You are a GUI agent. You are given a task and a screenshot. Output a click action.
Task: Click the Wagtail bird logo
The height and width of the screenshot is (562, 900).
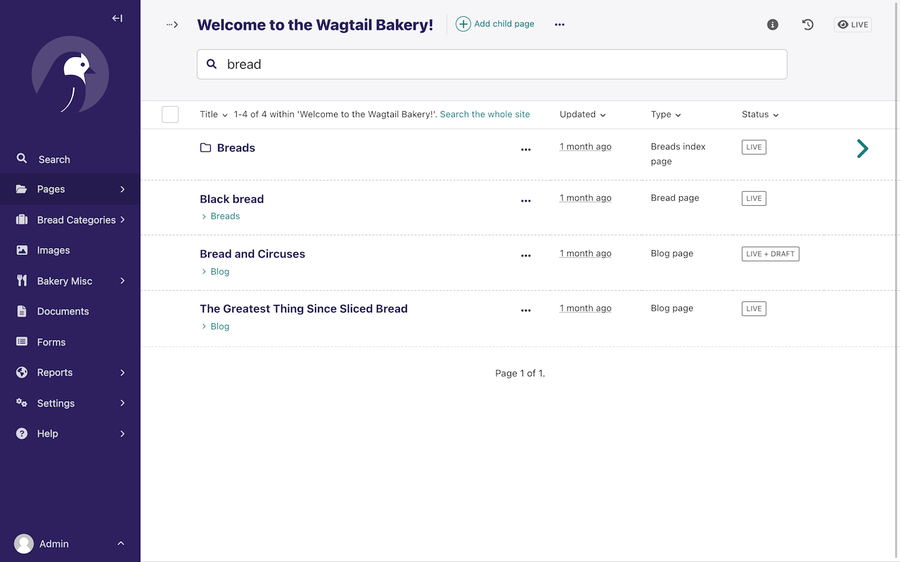[x=70, y=74]
